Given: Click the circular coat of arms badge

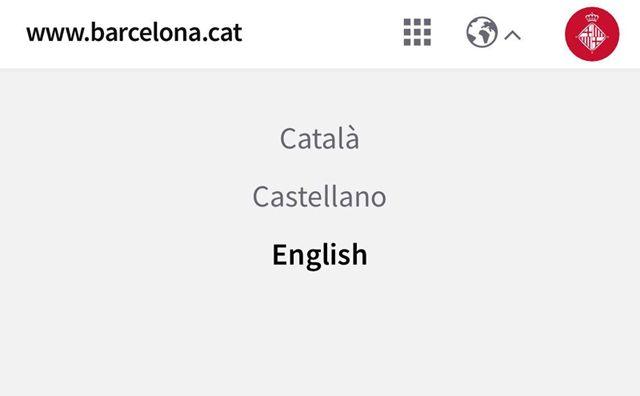Looking at the screenshot, I should [x=592, y=34].
